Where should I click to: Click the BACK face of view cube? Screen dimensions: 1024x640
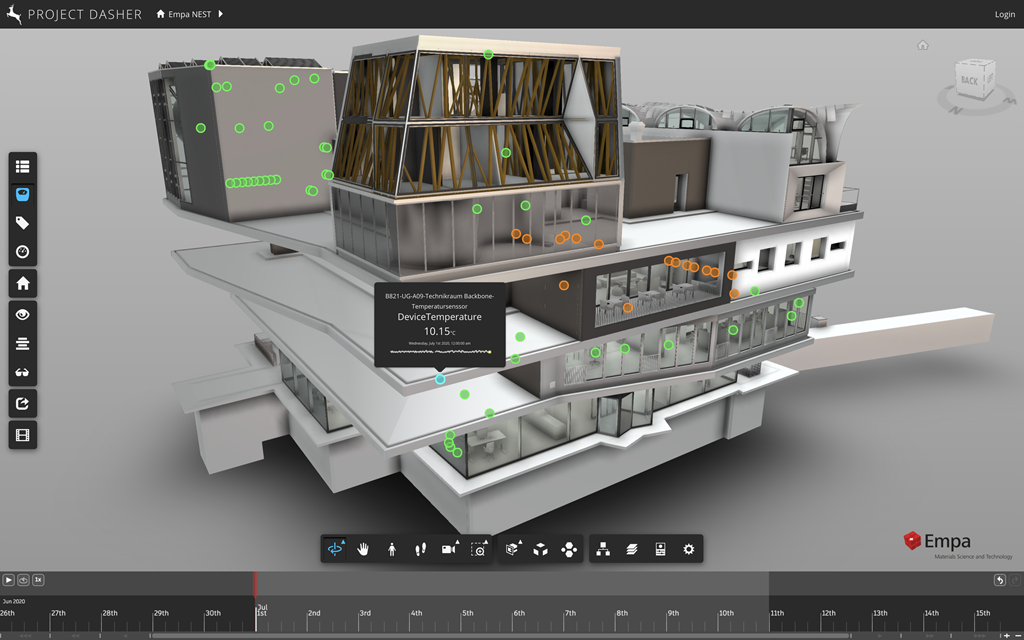point(969,80)
